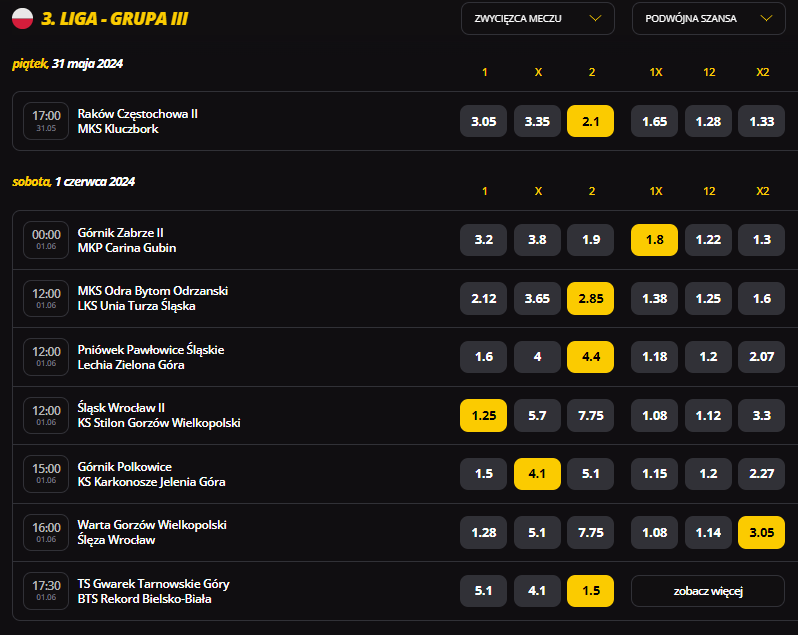Choose the 5.1 odds on TS Gwarek
The width and height of the screenshot is (798, 635).
(x=483, y=591)
